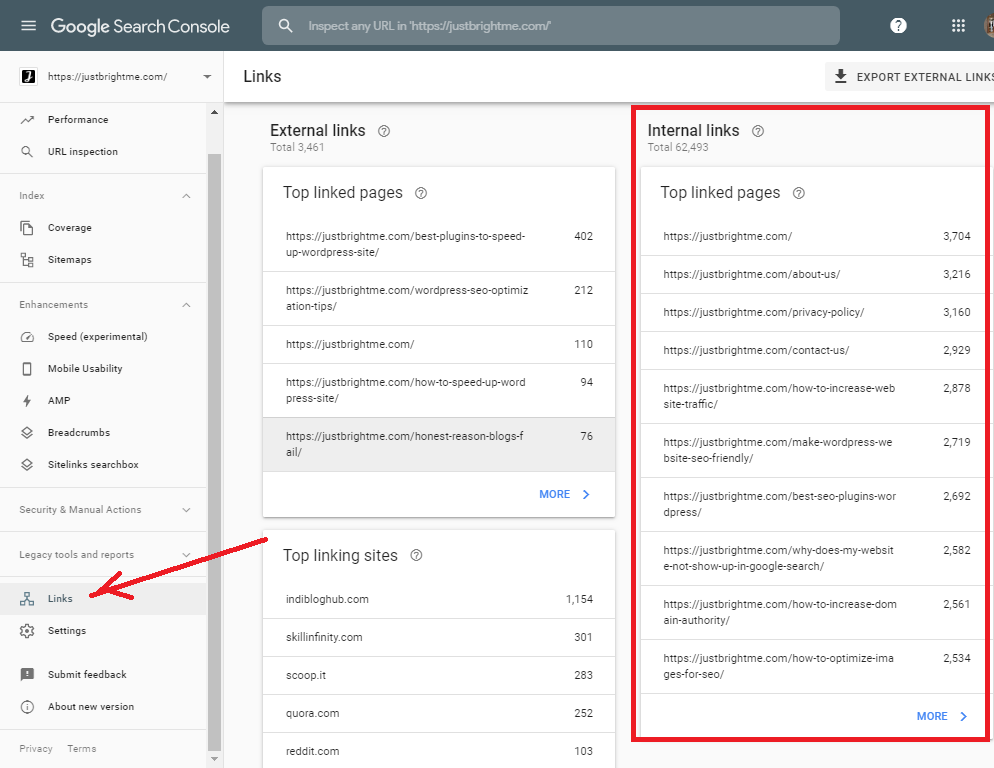Select how-to-optimize-images-for-seo row
The width and height of the screenshot is (994, 768).
tap(813, 667)
